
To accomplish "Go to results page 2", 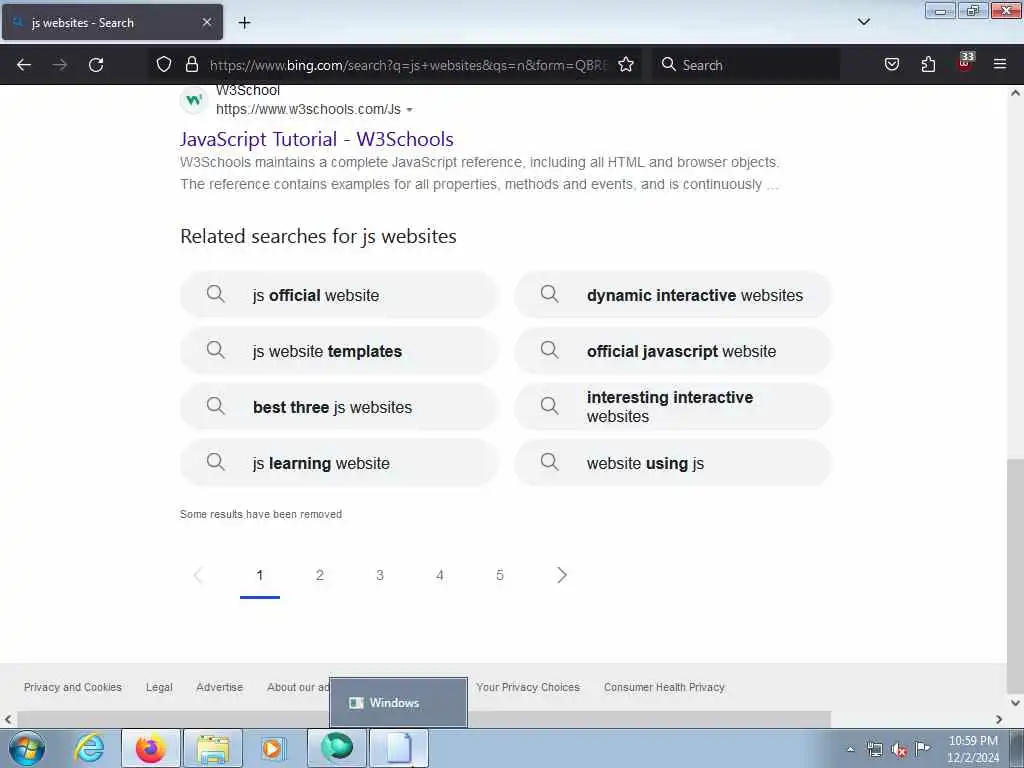I will 320,575.
